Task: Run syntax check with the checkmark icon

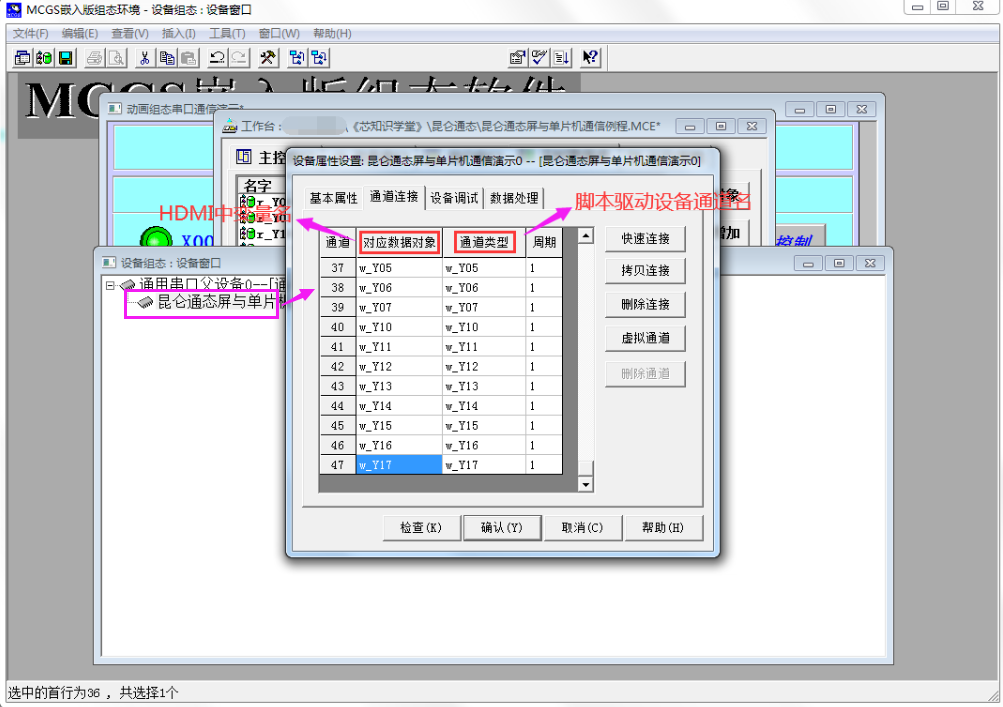Action: point(540,57)
